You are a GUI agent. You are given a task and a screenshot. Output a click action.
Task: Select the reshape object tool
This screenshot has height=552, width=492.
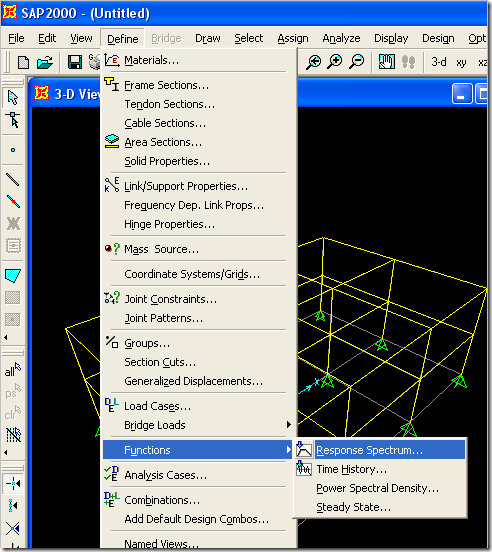[x=13, y=120]
